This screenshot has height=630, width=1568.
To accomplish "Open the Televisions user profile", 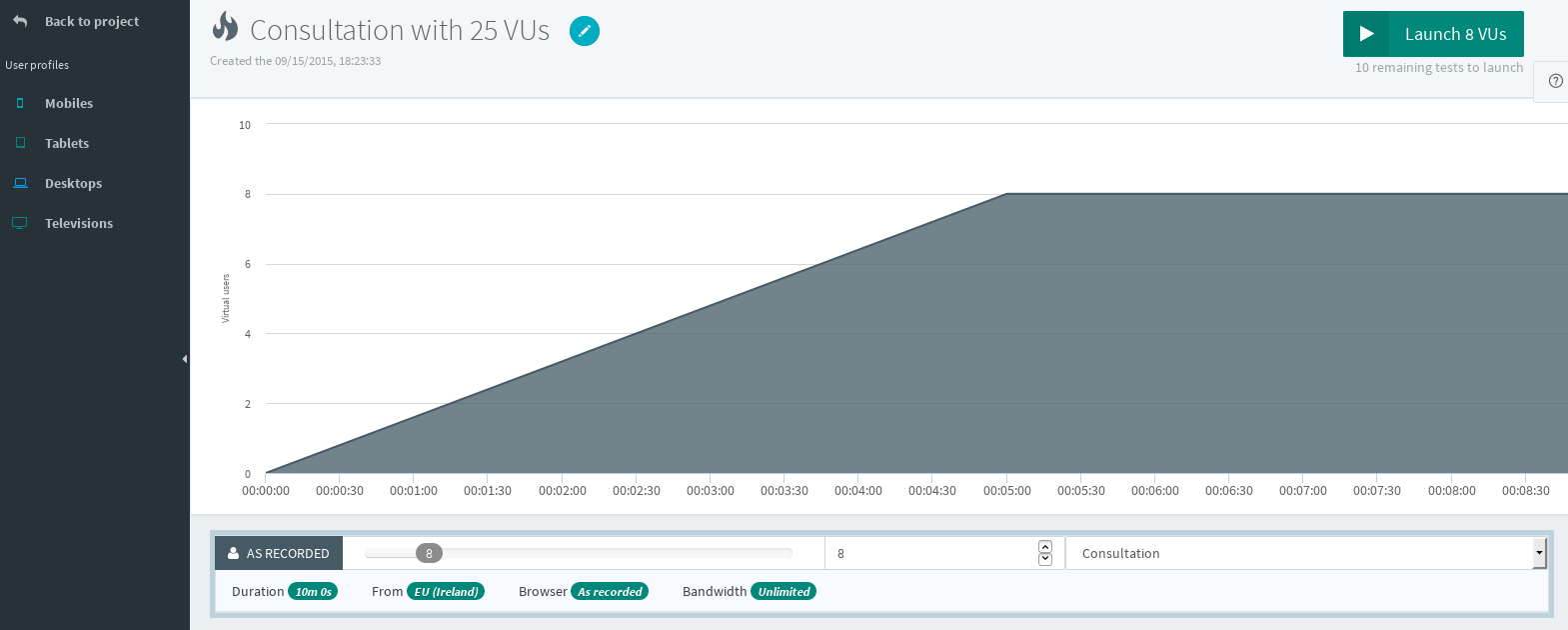I will (79, 223).
